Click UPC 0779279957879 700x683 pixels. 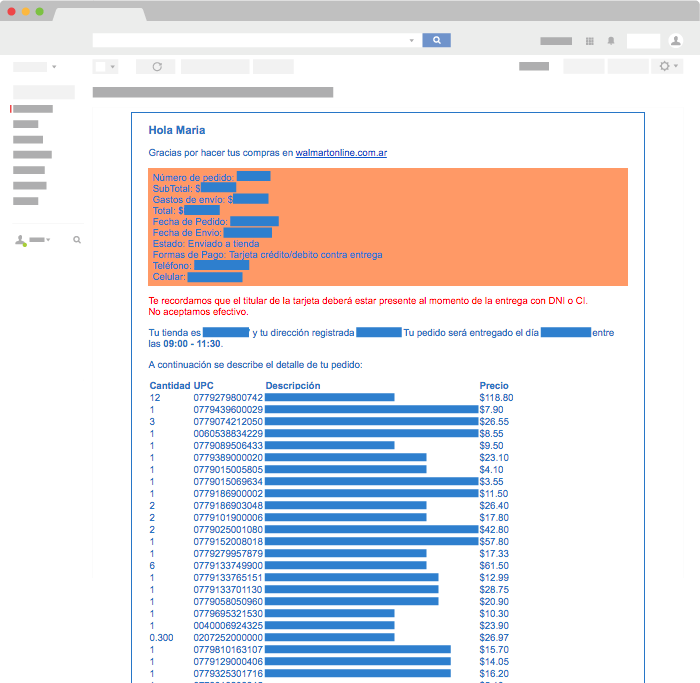click(228, 554)
